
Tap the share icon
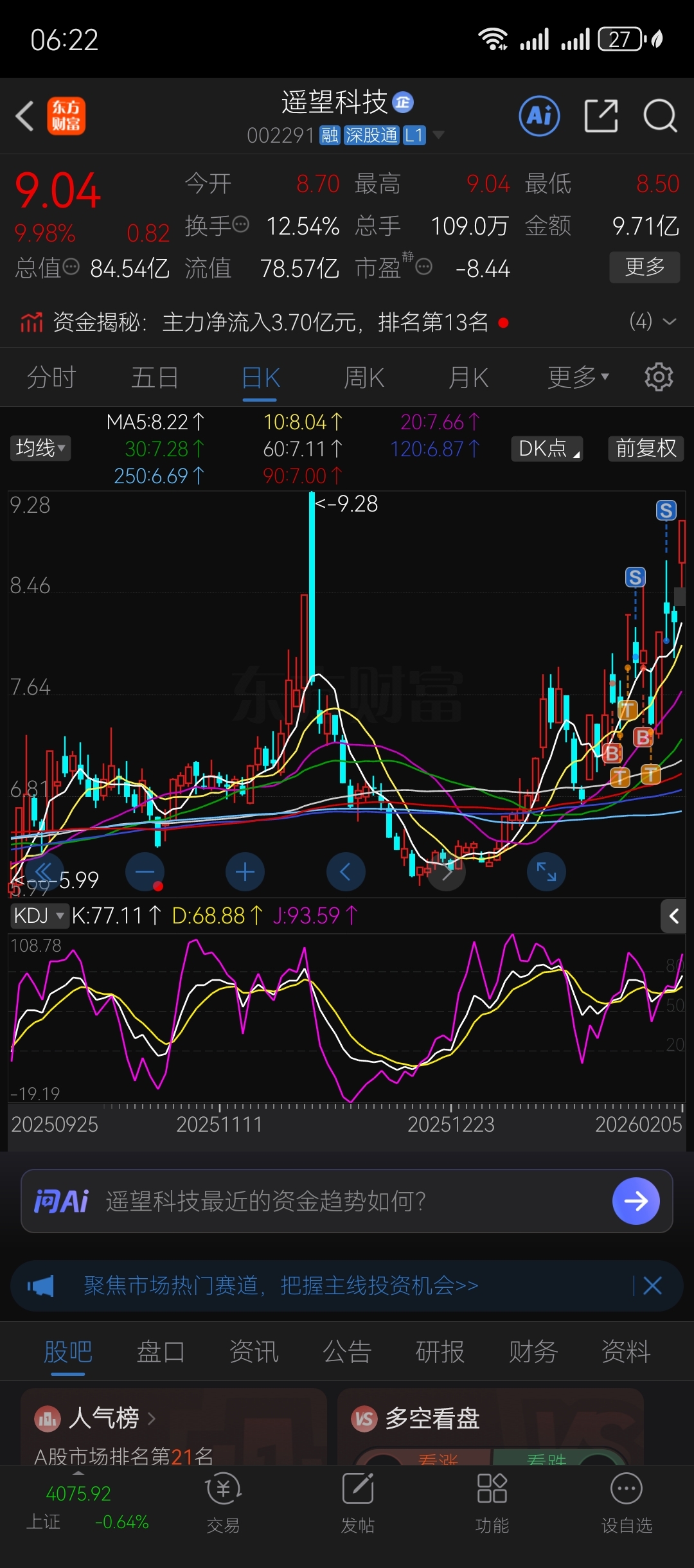[601, 116]
